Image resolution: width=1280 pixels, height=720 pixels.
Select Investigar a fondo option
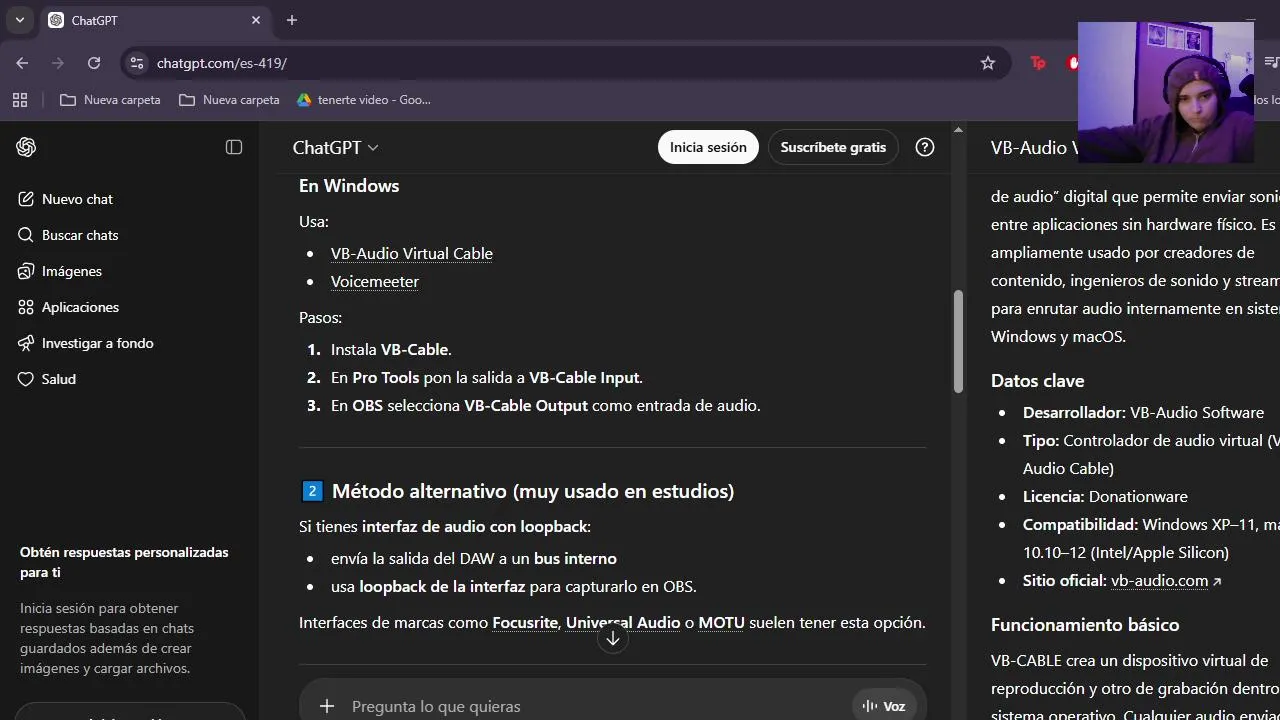(x=97, y=343)
